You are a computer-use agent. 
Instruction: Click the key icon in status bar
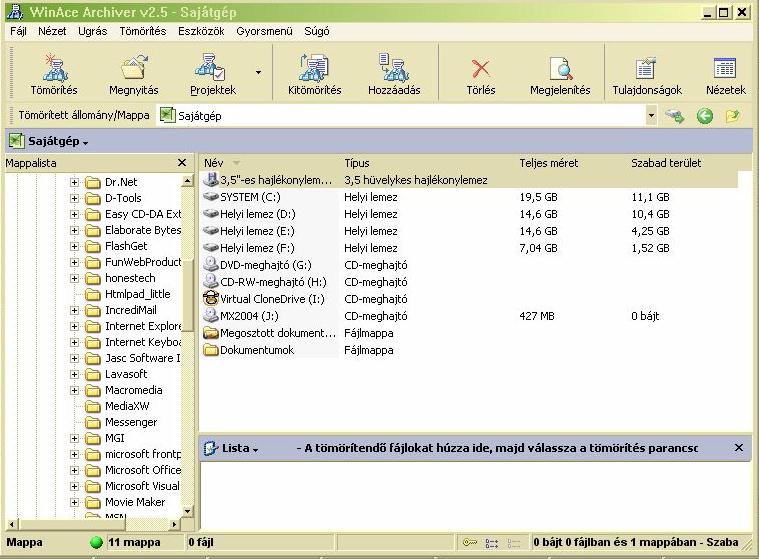pyautogui.click(x=469, y=543)
